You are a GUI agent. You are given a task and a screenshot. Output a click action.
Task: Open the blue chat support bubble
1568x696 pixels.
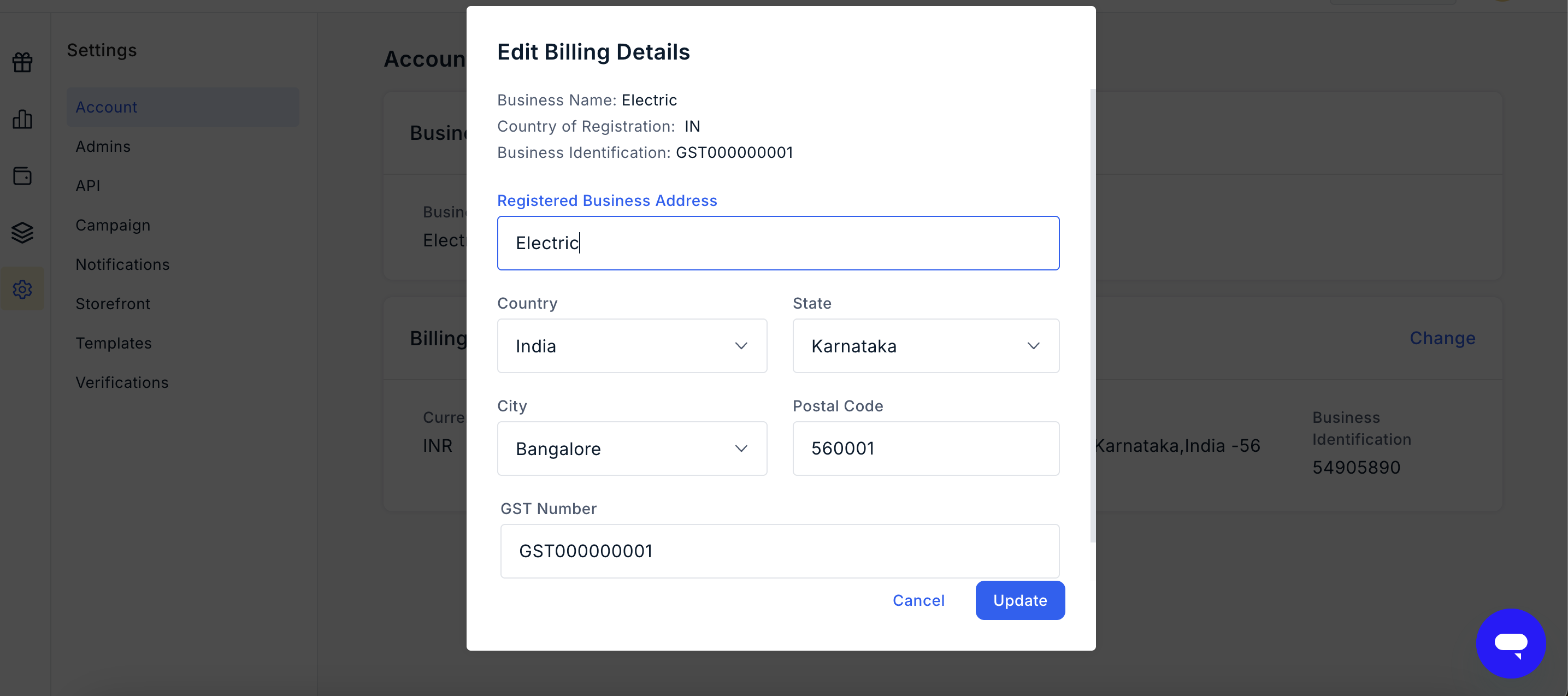(x=1511, y=643)
